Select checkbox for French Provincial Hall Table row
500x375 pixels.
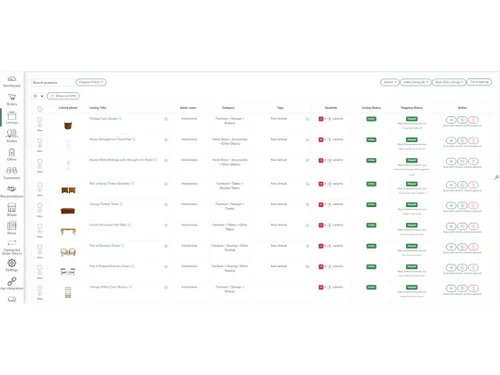tap(40, 226)
